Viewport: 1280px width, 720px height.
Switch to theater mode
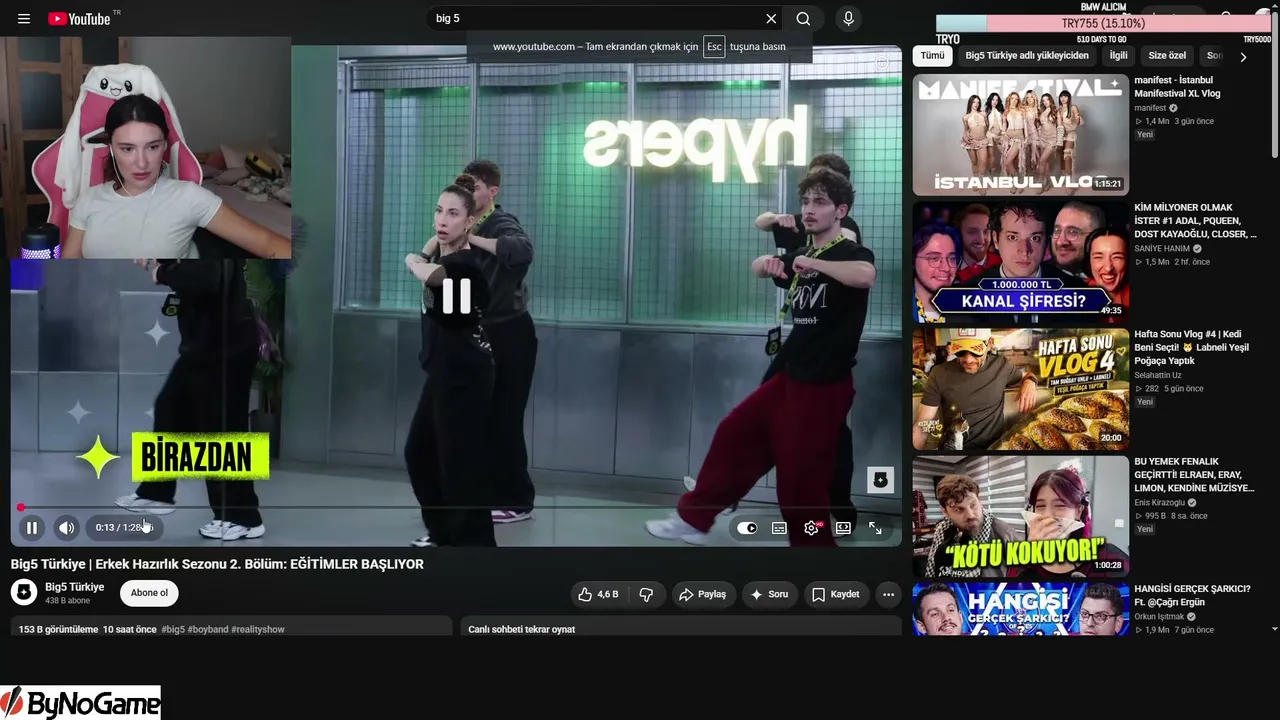pos(843,528)
